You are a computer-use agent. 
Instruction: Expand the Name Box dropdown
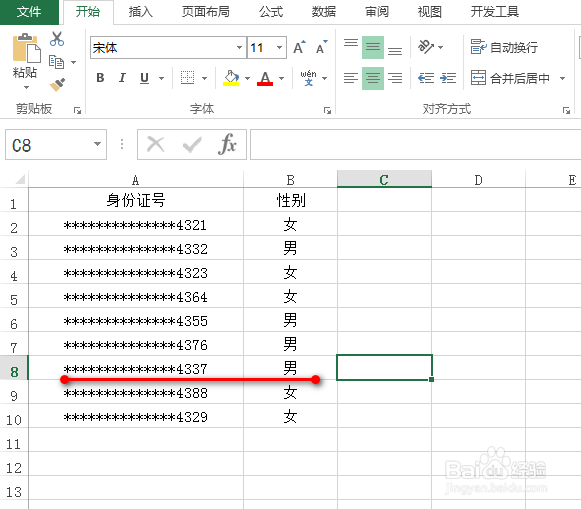click(97, 144)
